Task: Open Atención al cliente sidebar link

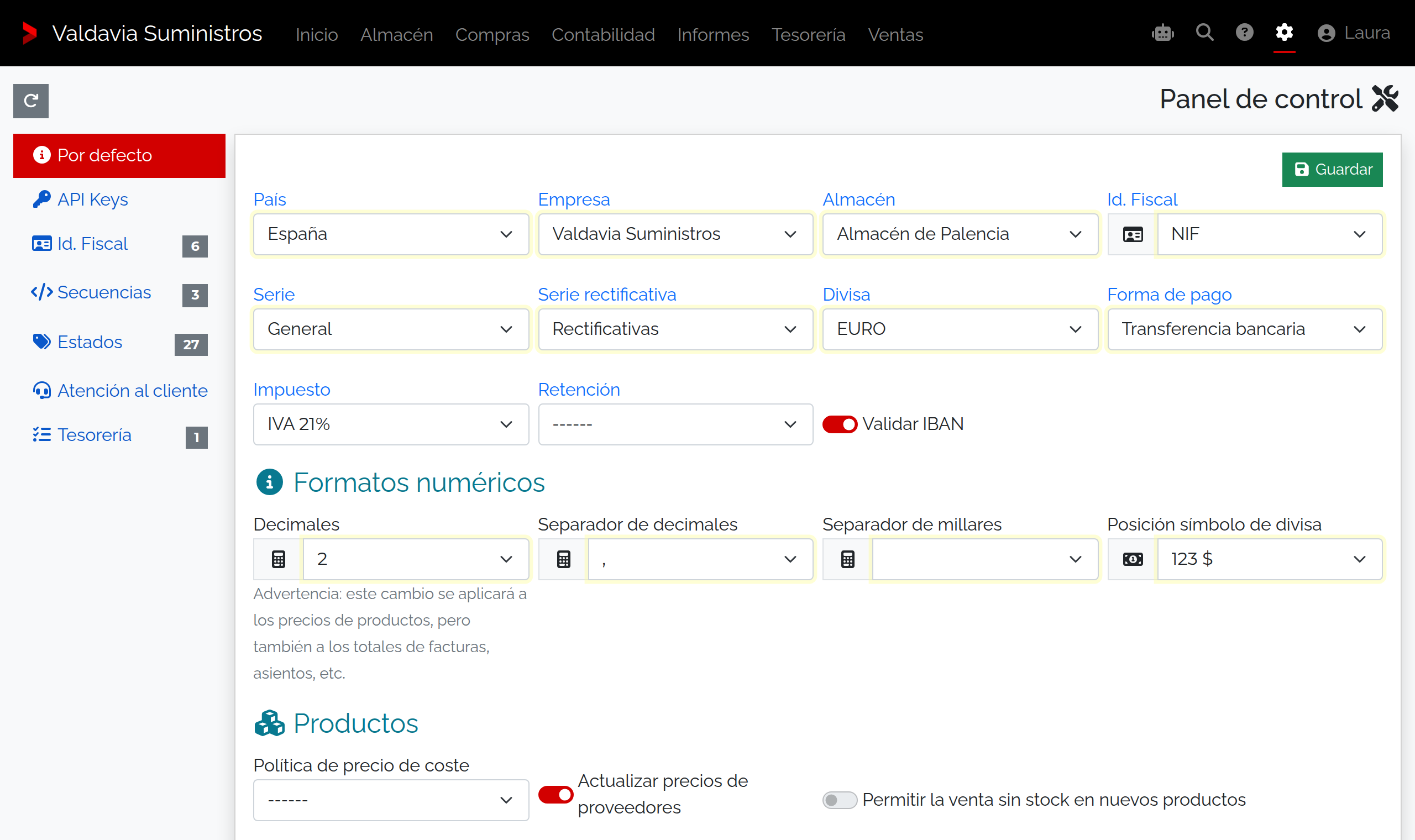Action: [120, 391]
